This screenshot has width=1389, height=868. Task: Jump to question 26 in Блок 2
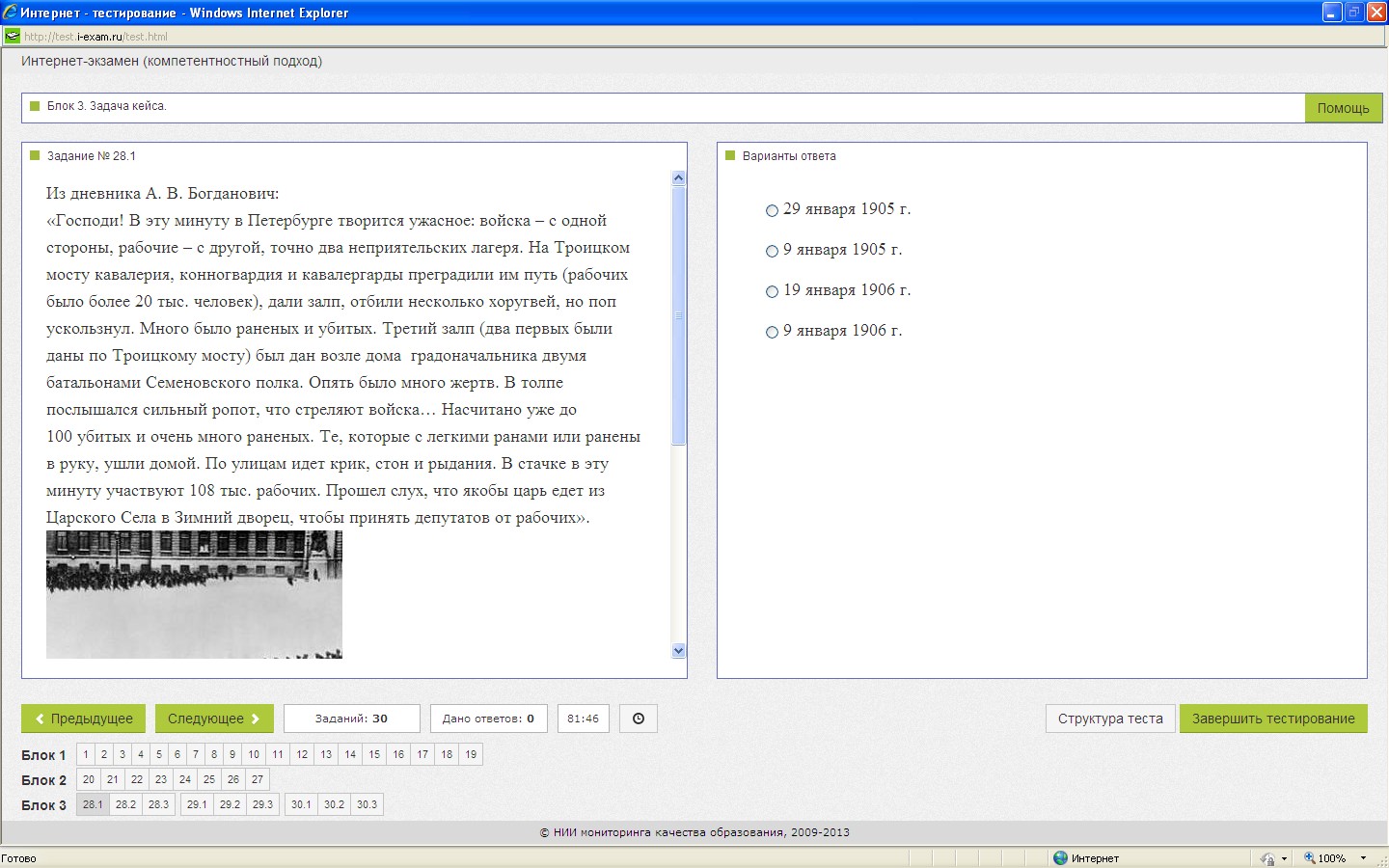233,779
